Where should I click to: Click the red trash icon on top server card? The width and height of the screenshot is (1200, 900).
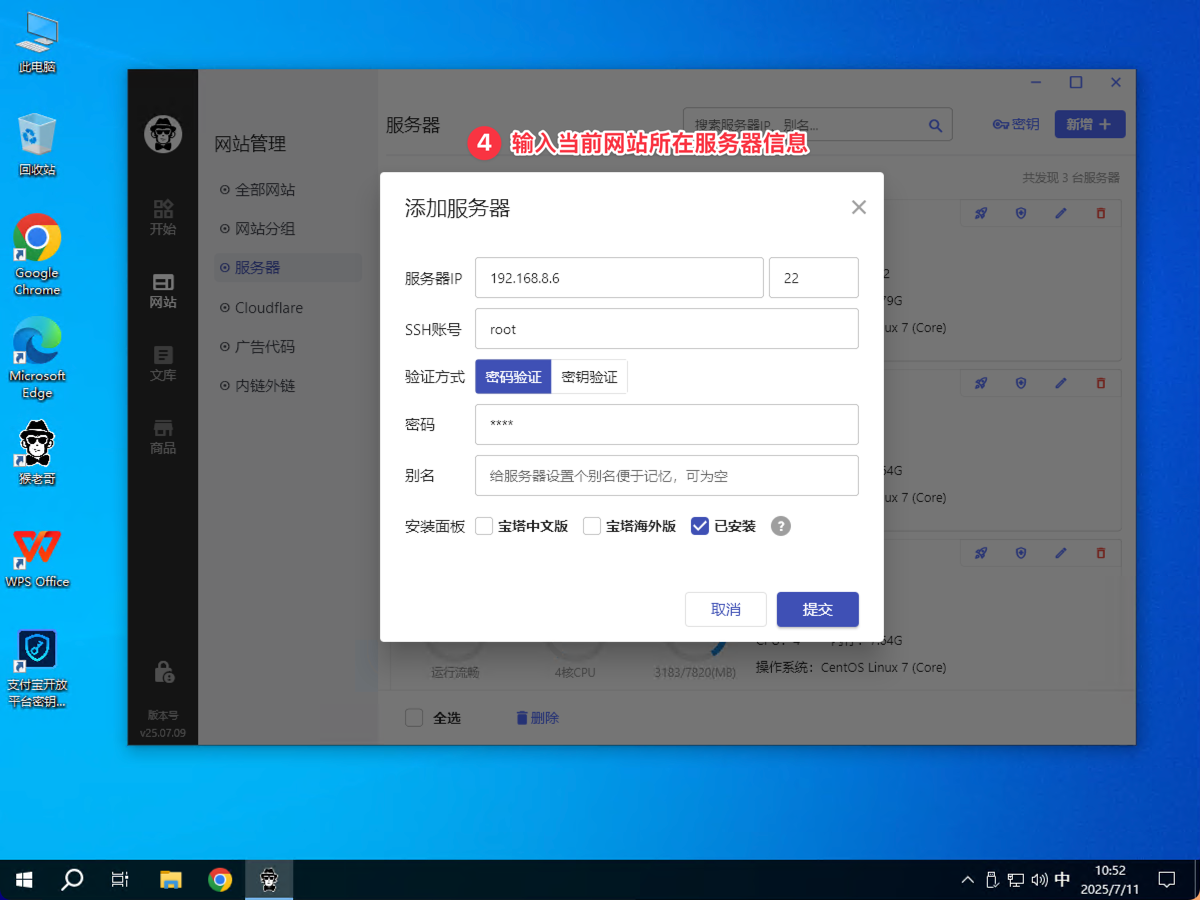(x=1101, y=213)
